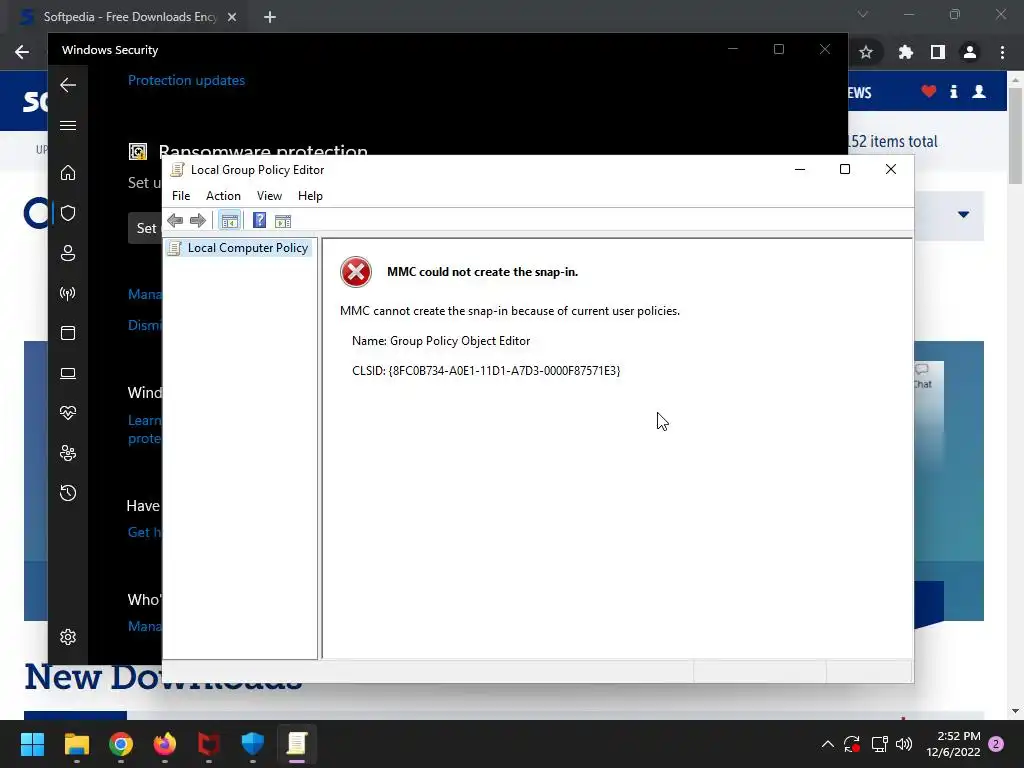Click Softpedia red heart icon
1024x768 pixels.
click(x=929, y=91)
